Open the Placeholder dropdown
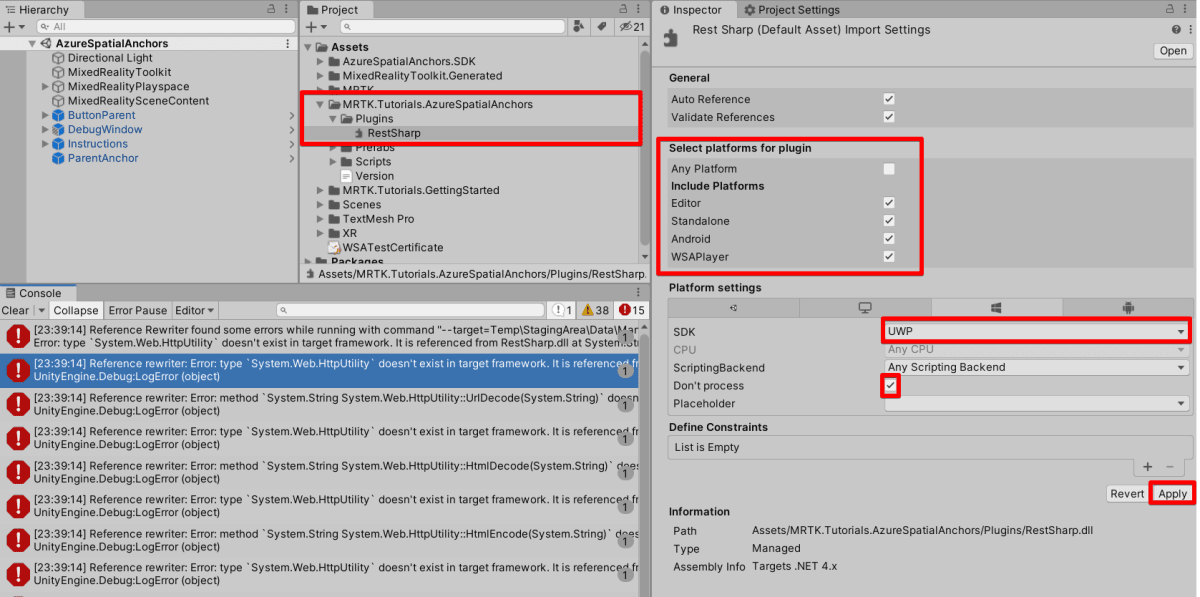The height and width of the screenshot is (597, 1200). (x=1037, y=404)
